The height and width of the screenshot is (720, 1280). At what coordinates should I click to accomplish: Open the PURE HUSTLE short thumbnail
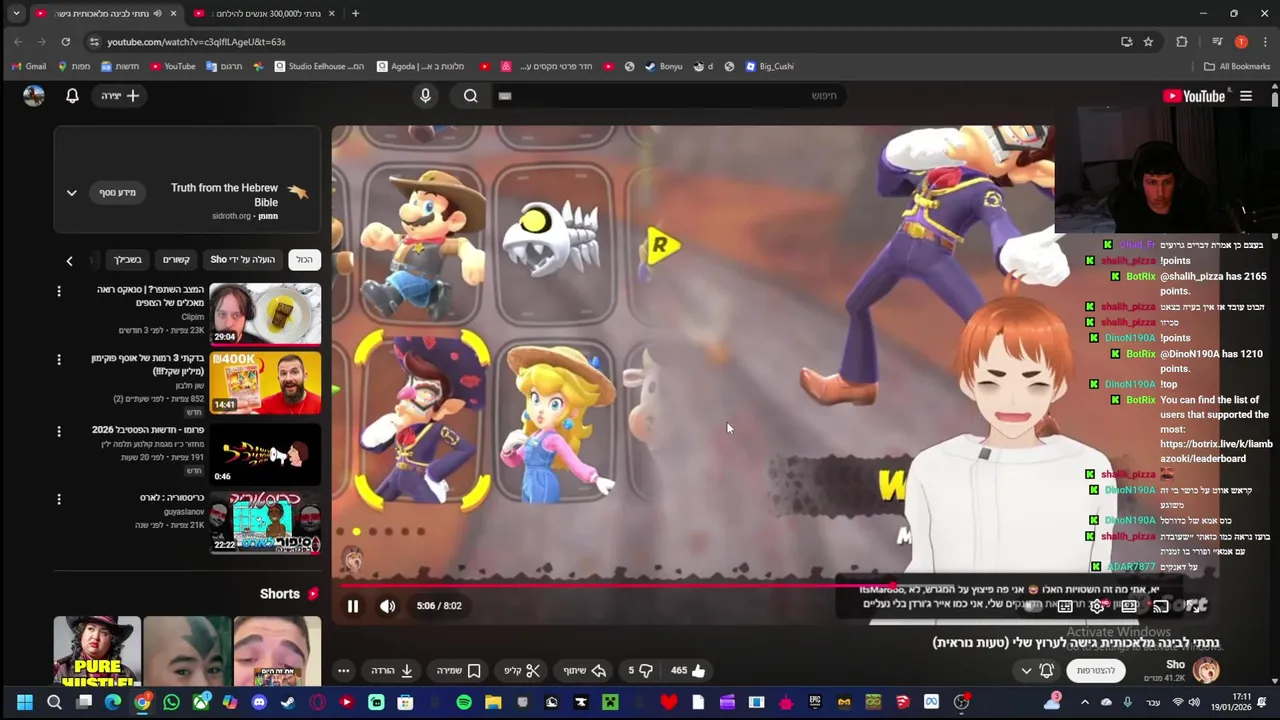(x=97, y=650)
